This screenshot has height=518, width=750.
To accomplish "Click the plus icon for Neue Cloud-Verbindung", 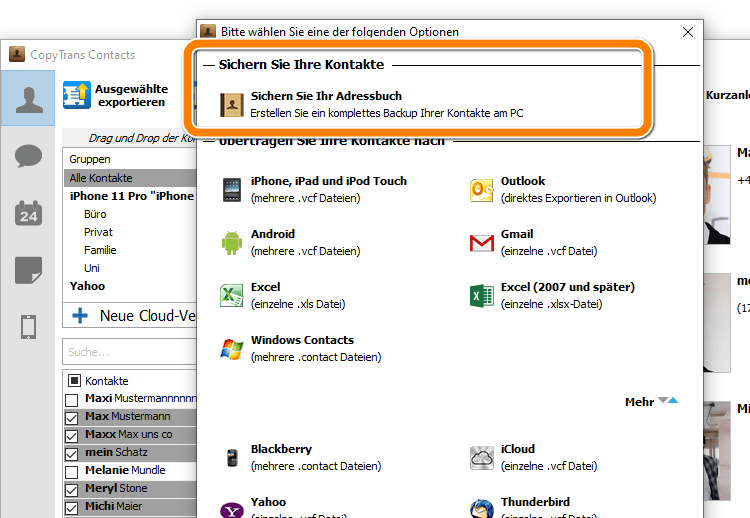I will pos(80,316).
